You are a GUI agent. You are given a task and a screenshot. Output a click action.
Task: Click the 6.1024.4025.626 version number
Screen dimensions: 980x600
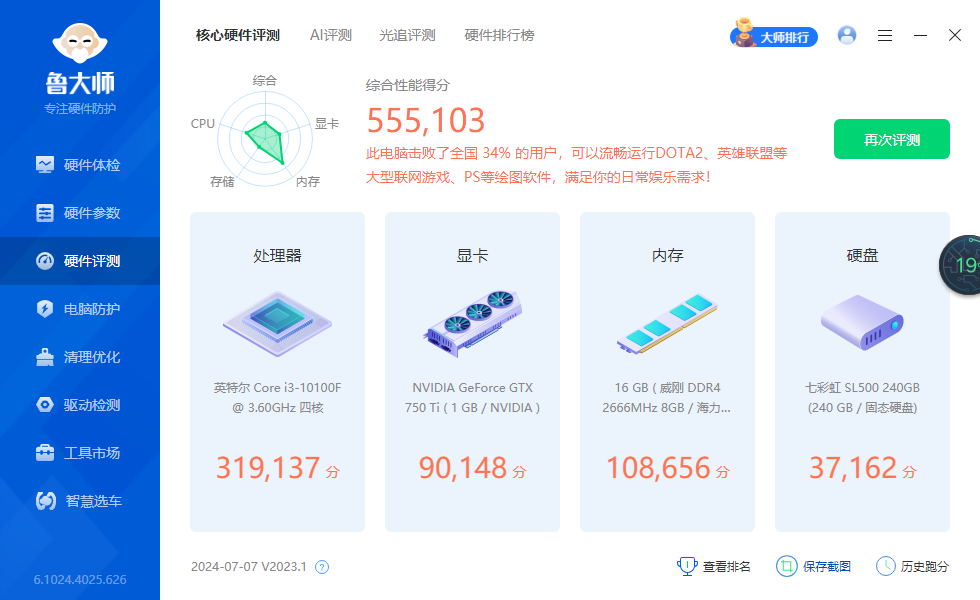(x=80, y=579)
